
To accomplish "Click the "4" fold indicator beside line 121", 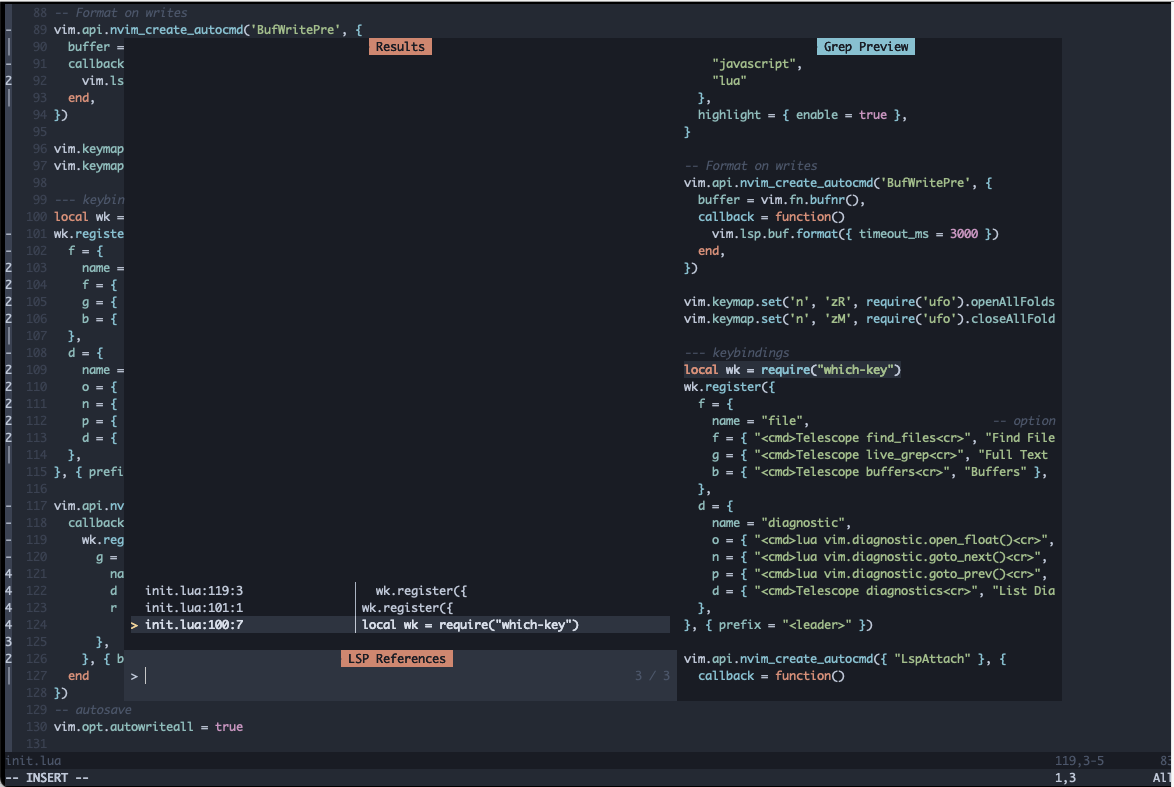I will (6, 573).
